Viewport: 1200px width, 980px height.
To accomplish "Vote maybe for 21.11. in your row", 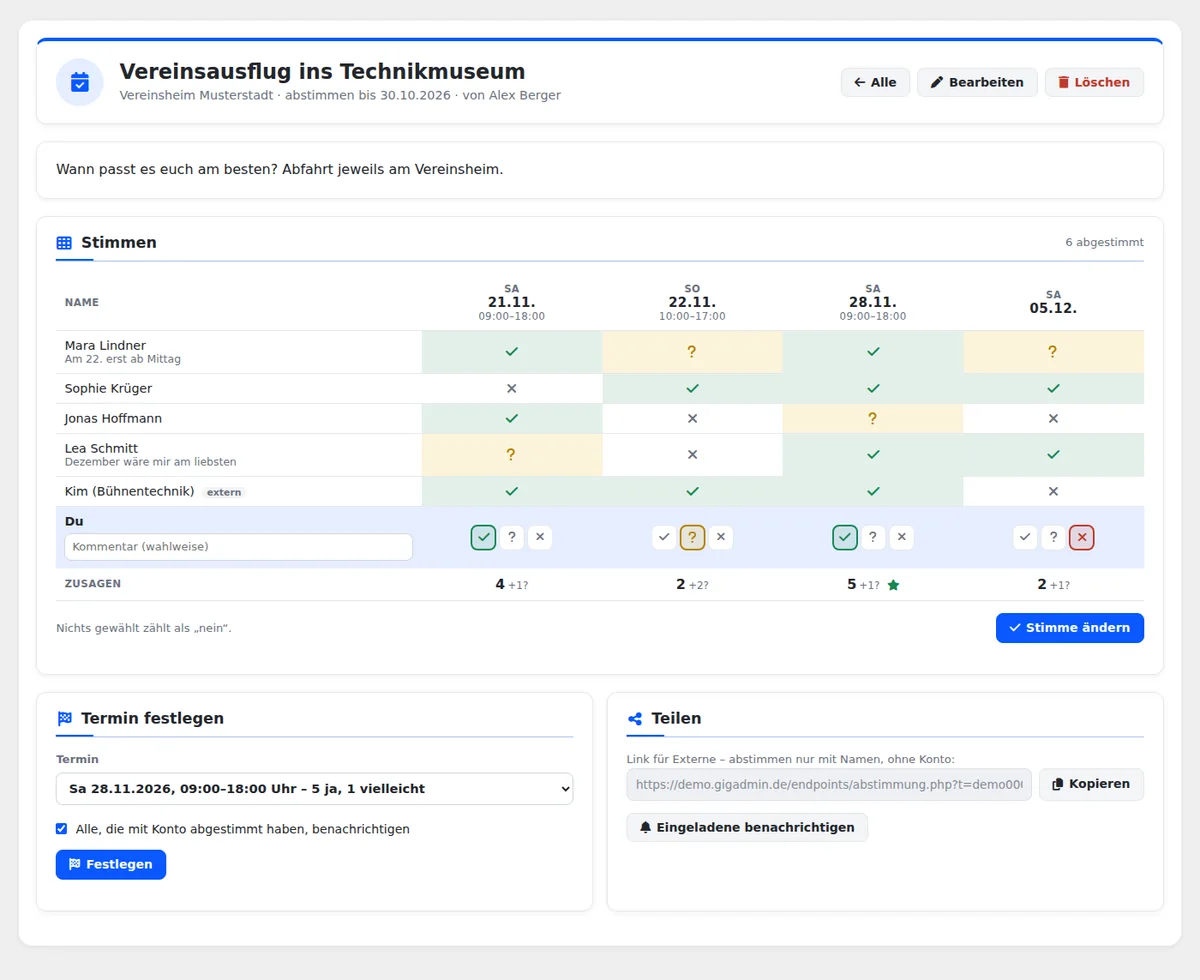I will tap(512, 537).
